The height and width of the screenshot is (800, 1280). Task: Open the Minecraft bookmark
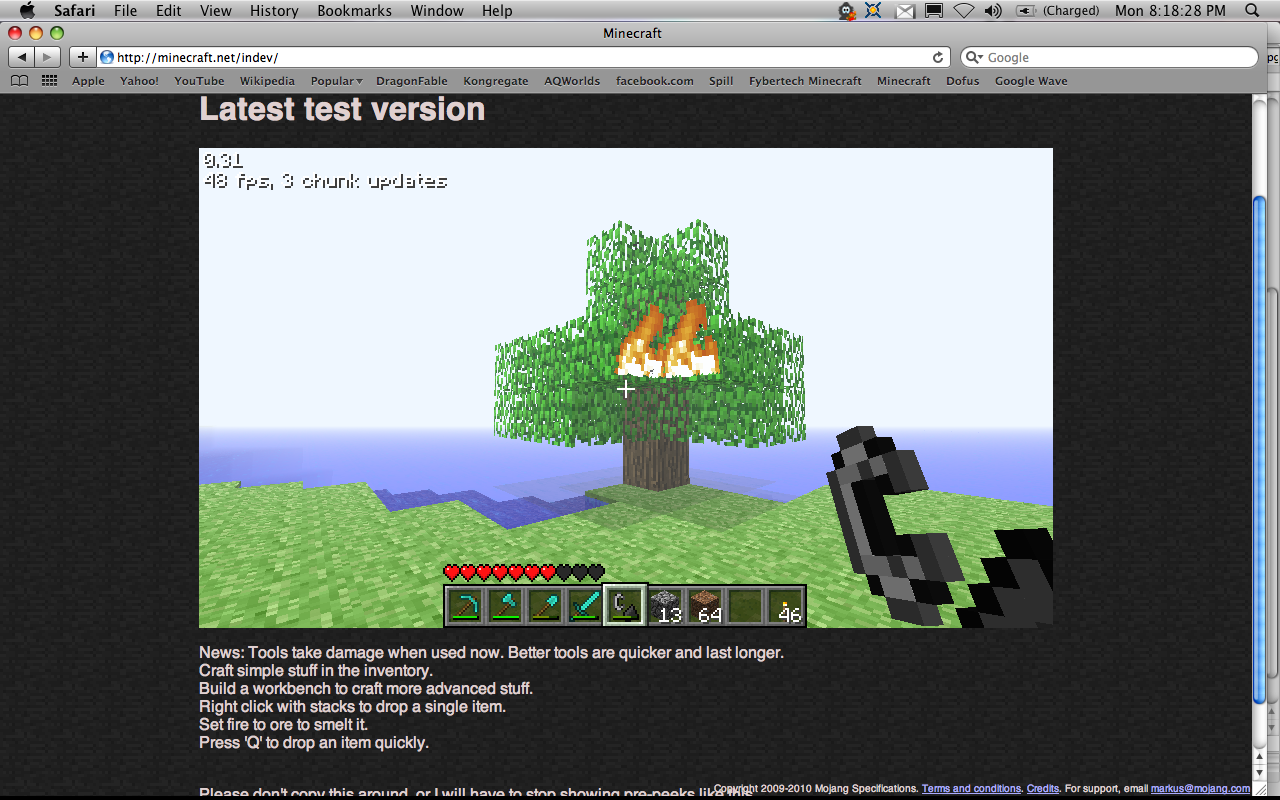(x=904, y=81)
